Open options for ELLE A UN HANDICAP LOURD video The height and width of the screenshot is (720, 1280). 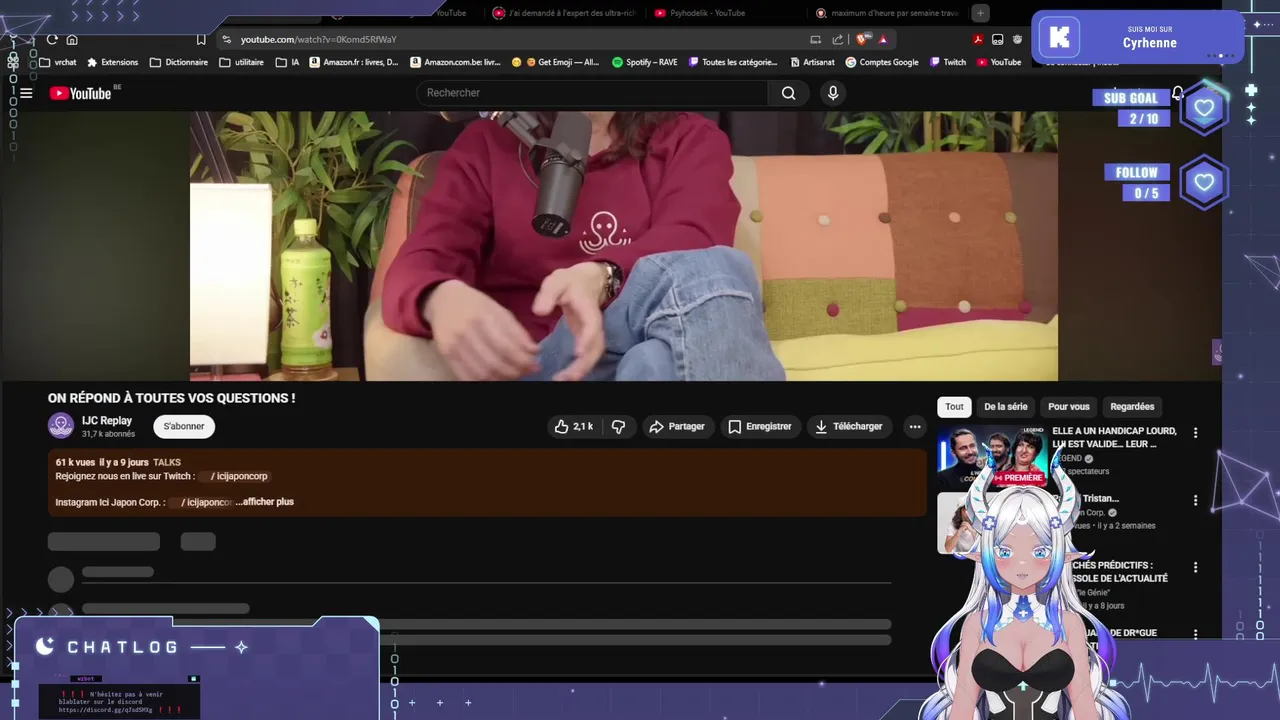(1195, 433)
